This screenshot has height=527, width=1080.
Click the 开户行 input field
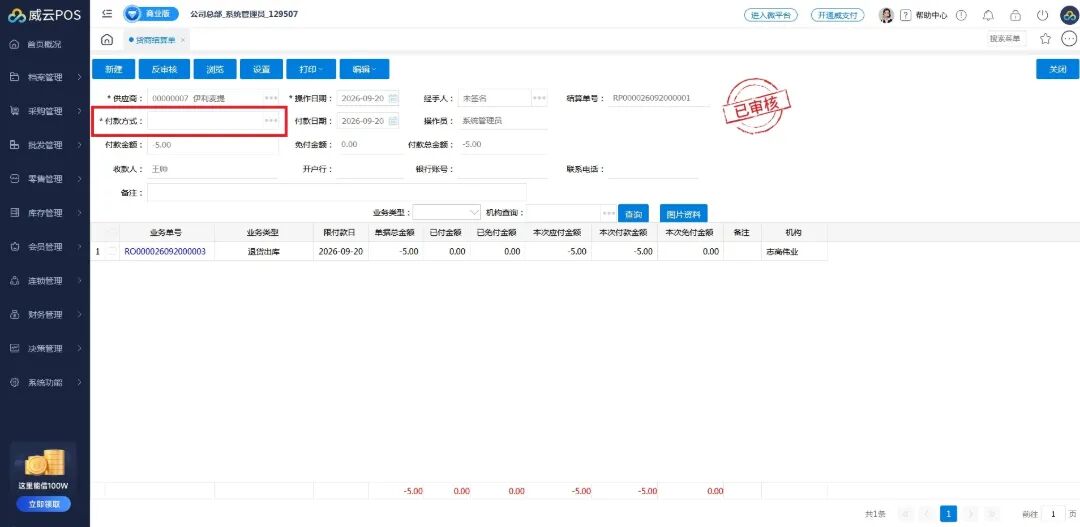pos(370,169)
